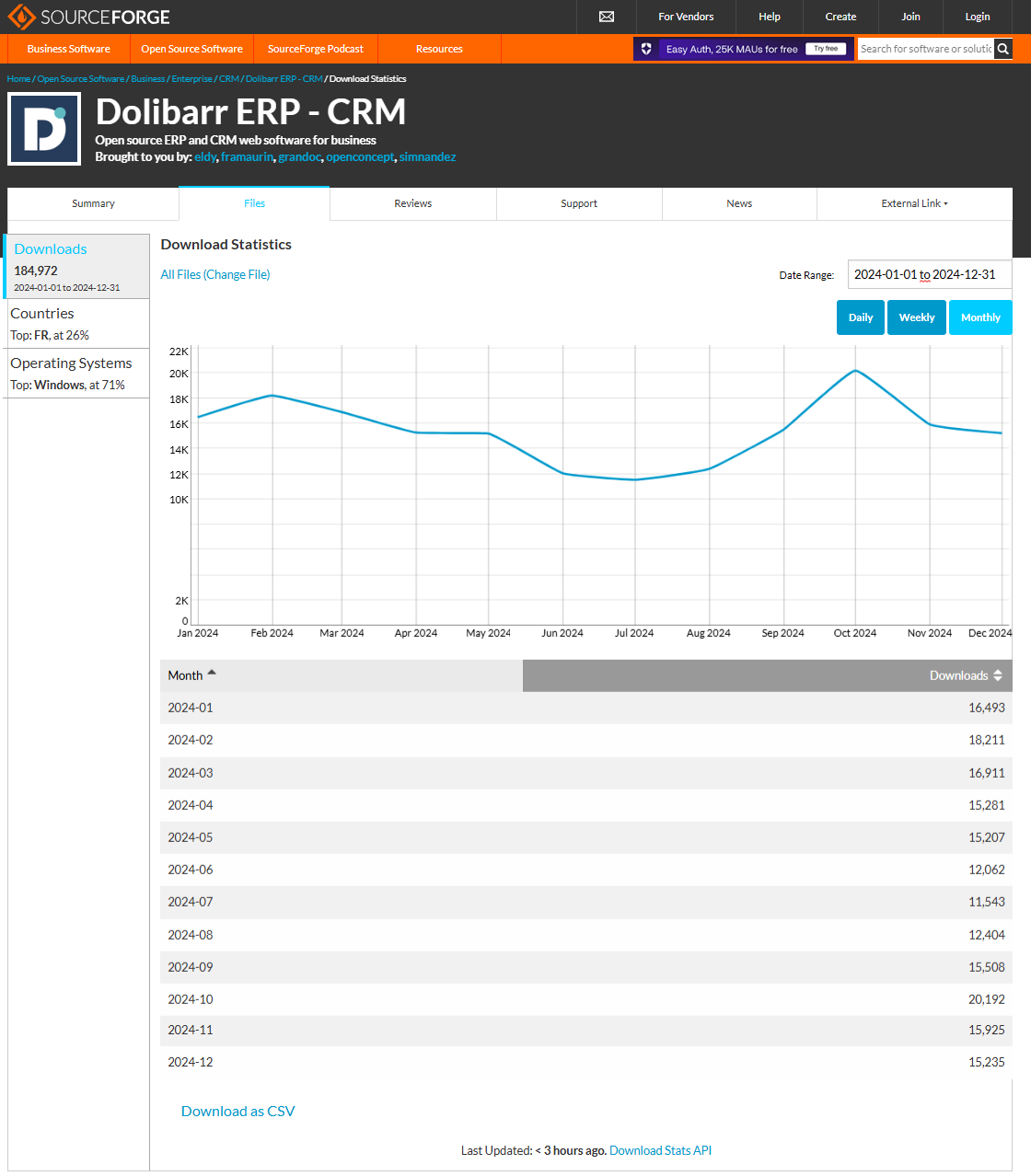
Task: Click the 2024-10 table row
Action: click(x=586, y=999)
